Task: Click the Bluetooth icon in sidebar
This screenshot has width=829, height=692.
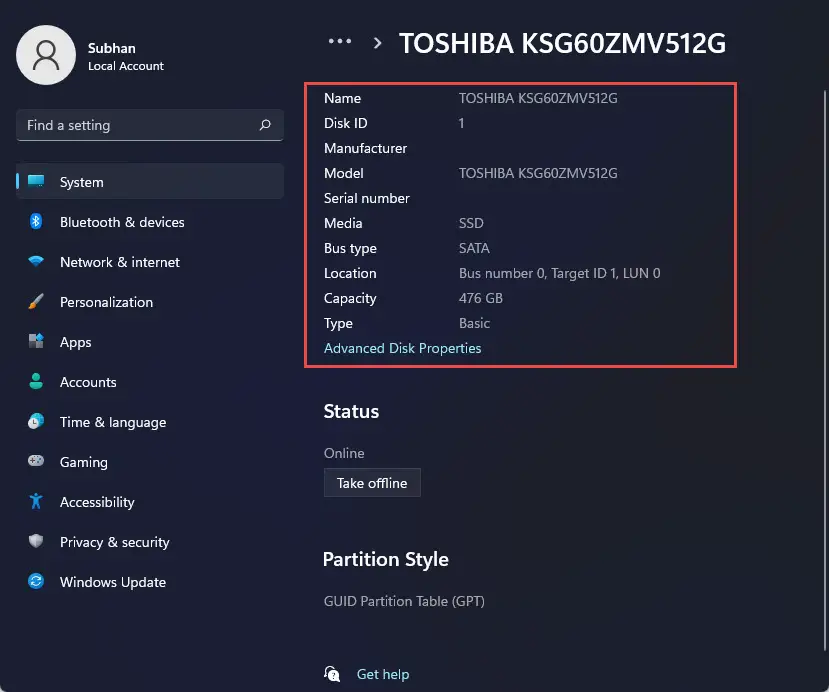Action: click(36, 221)
